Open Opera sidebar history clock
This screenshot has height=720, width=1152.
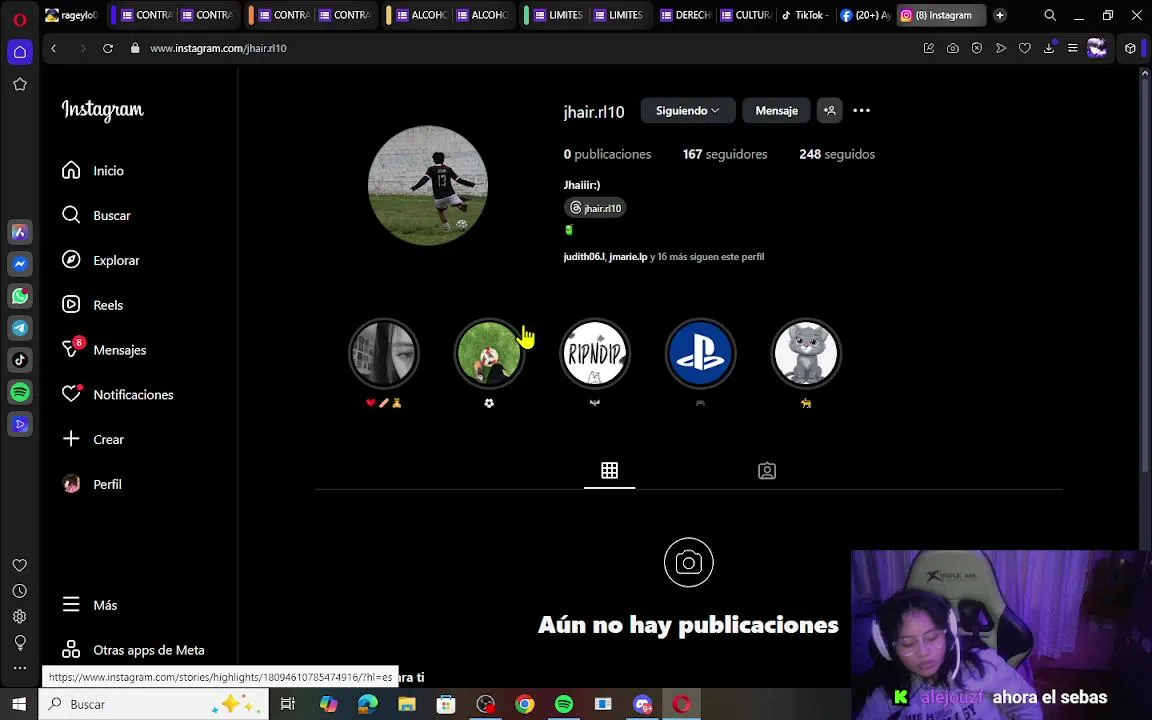point(20,591)
